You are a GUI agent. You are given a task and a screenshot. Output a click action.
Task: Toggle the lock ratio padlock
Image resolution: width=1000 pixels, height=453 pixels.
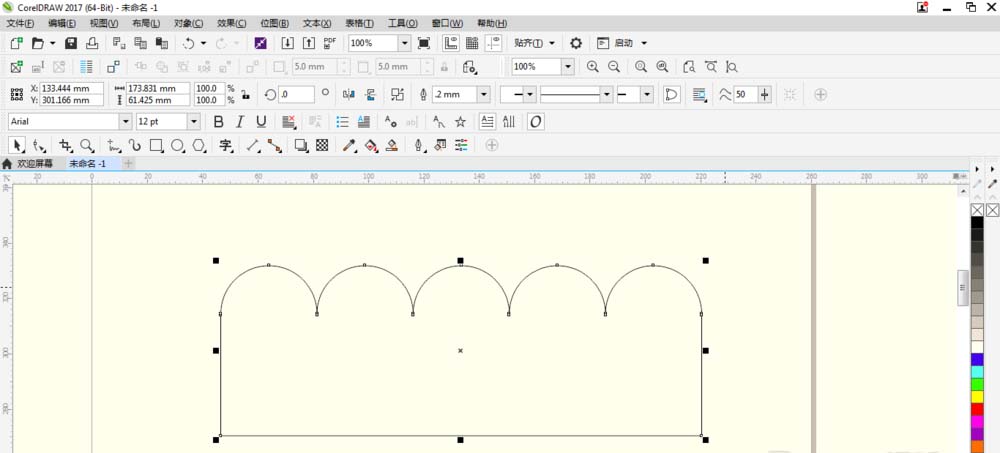243,94
